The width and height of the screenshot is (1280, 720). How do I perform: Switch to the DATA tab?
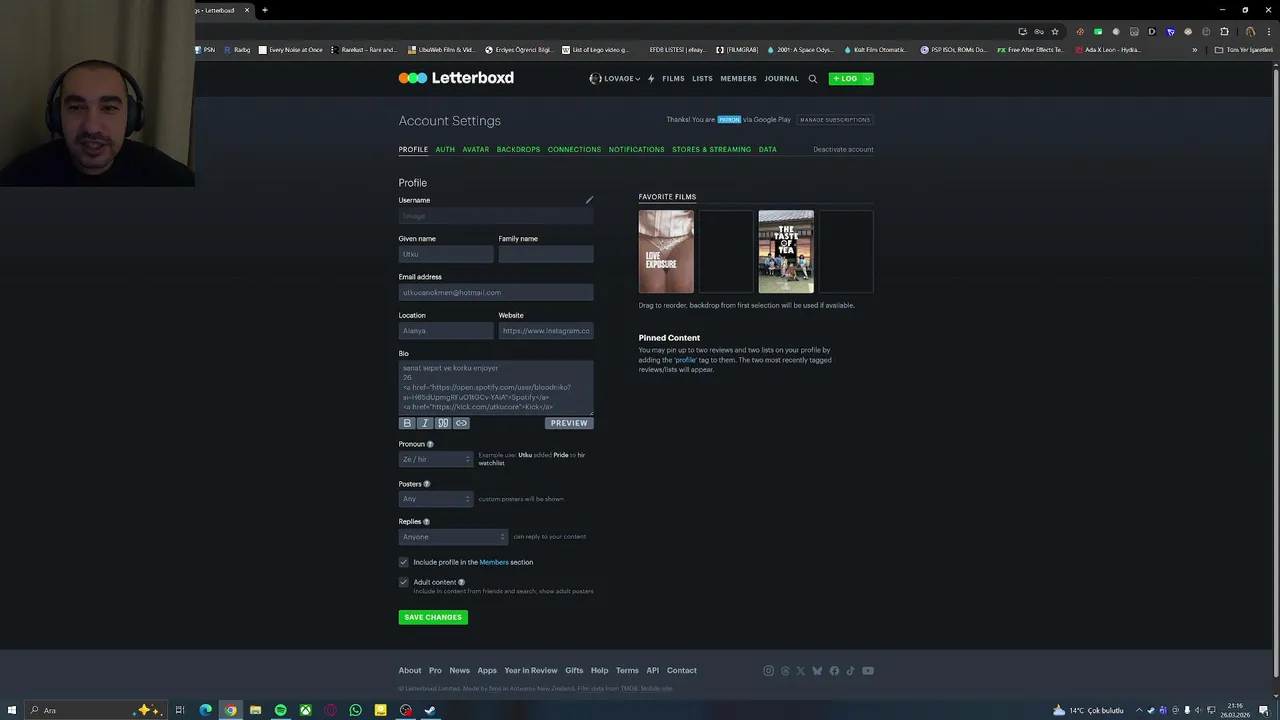point(767,149)
